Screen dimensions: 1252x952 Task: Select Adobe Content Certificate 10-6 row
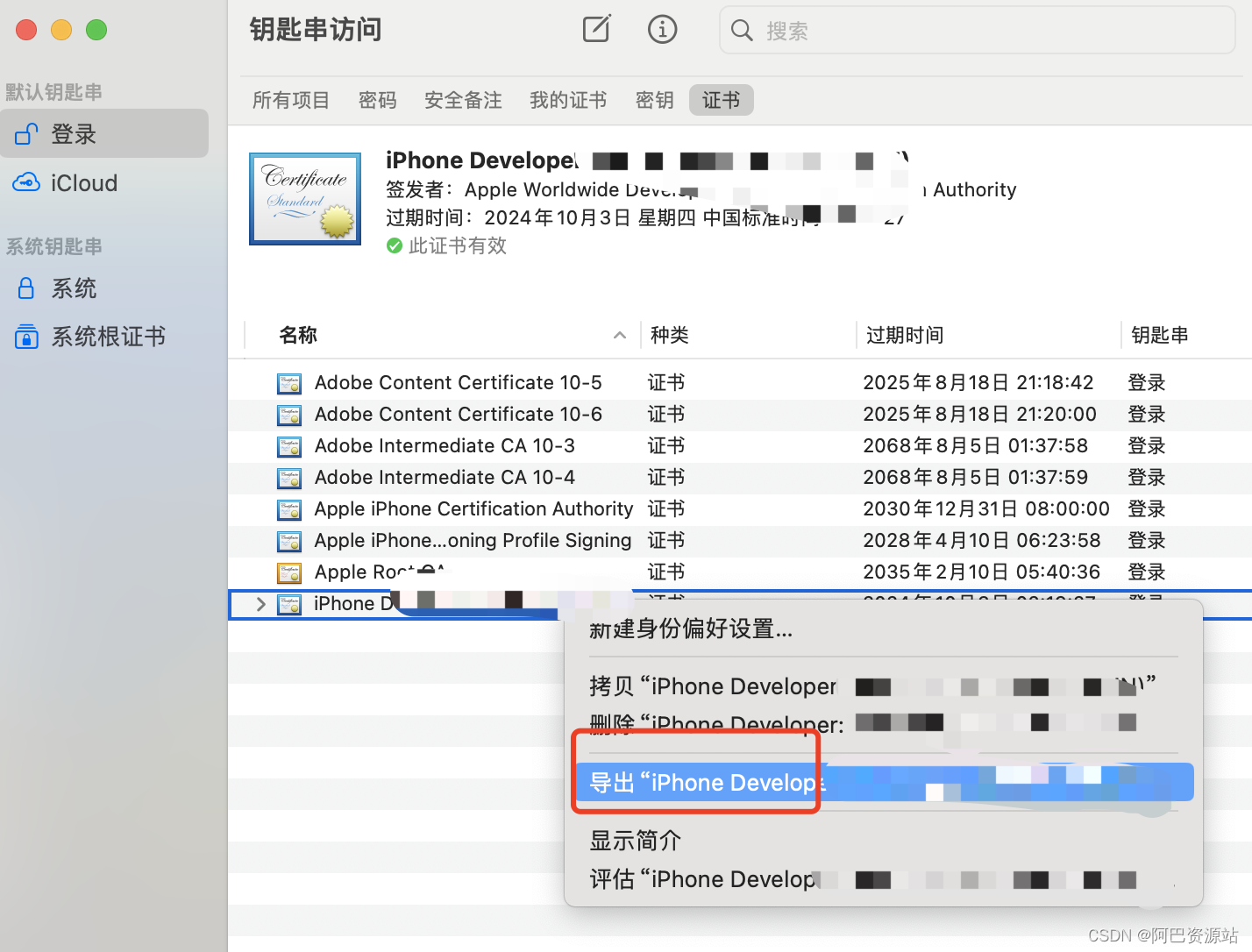pos(740,415)
